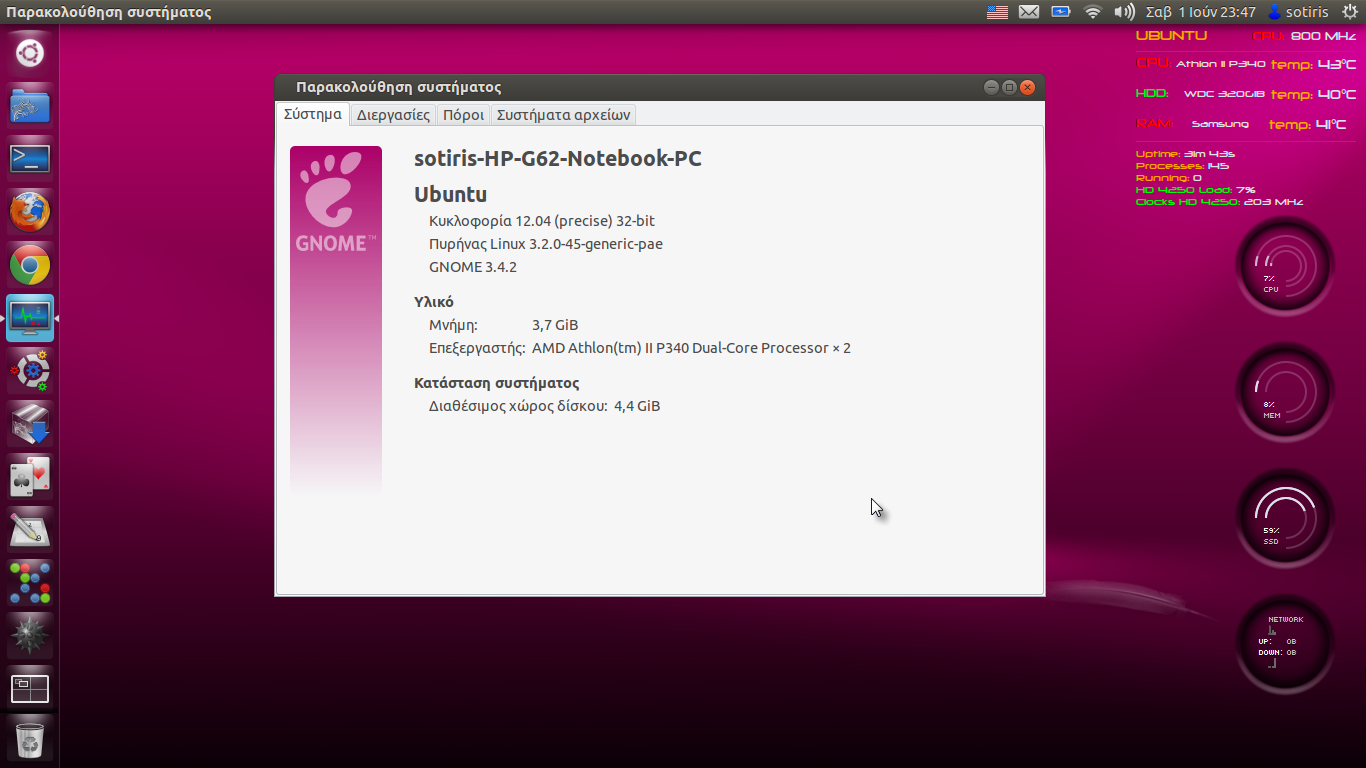Open the sound volume indicator
Image resolution: width=1366 pixels, height=768 pixels.
(1125, 12)
